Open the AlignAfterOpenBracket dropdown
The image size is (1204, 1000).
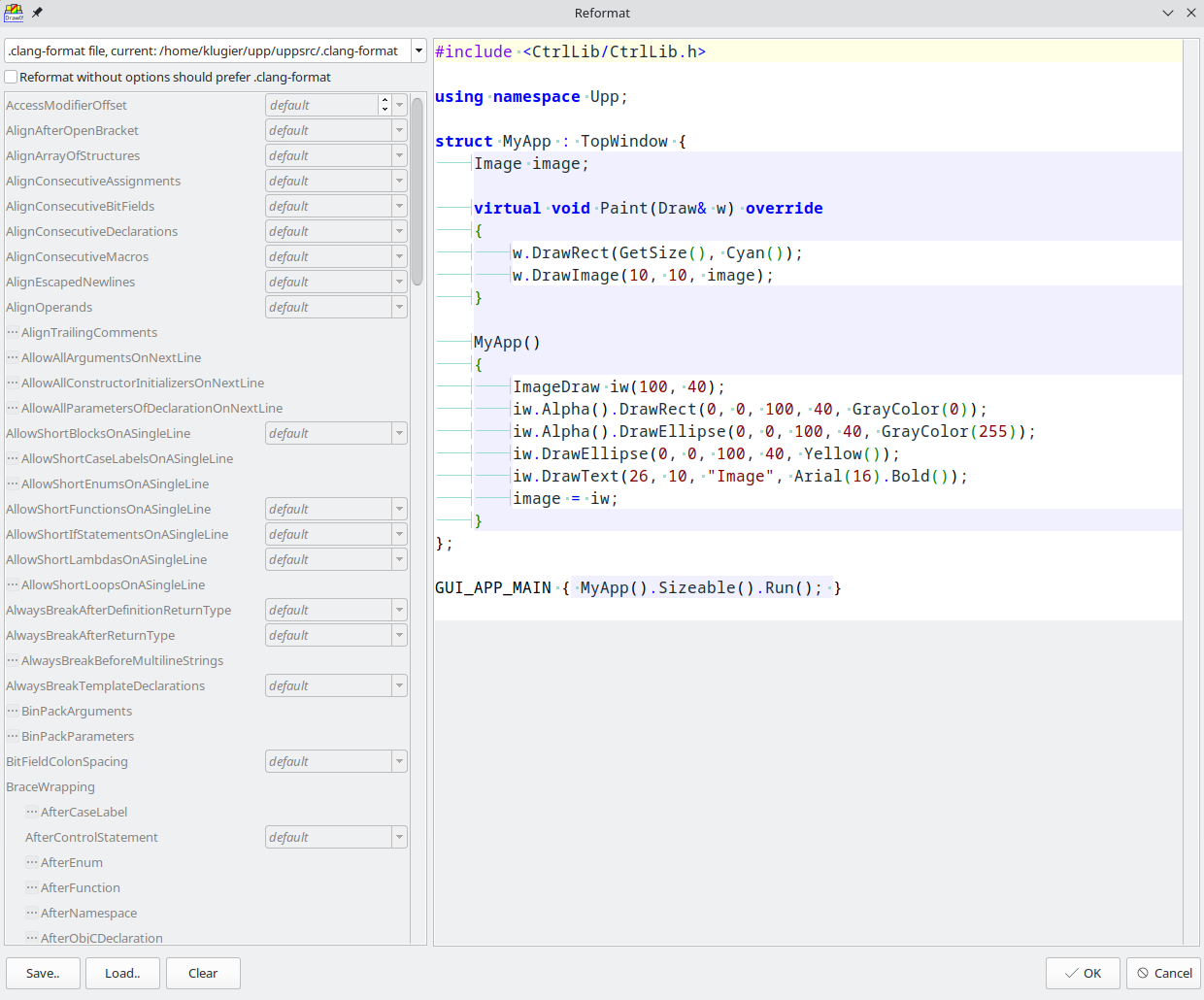(399, 130)
